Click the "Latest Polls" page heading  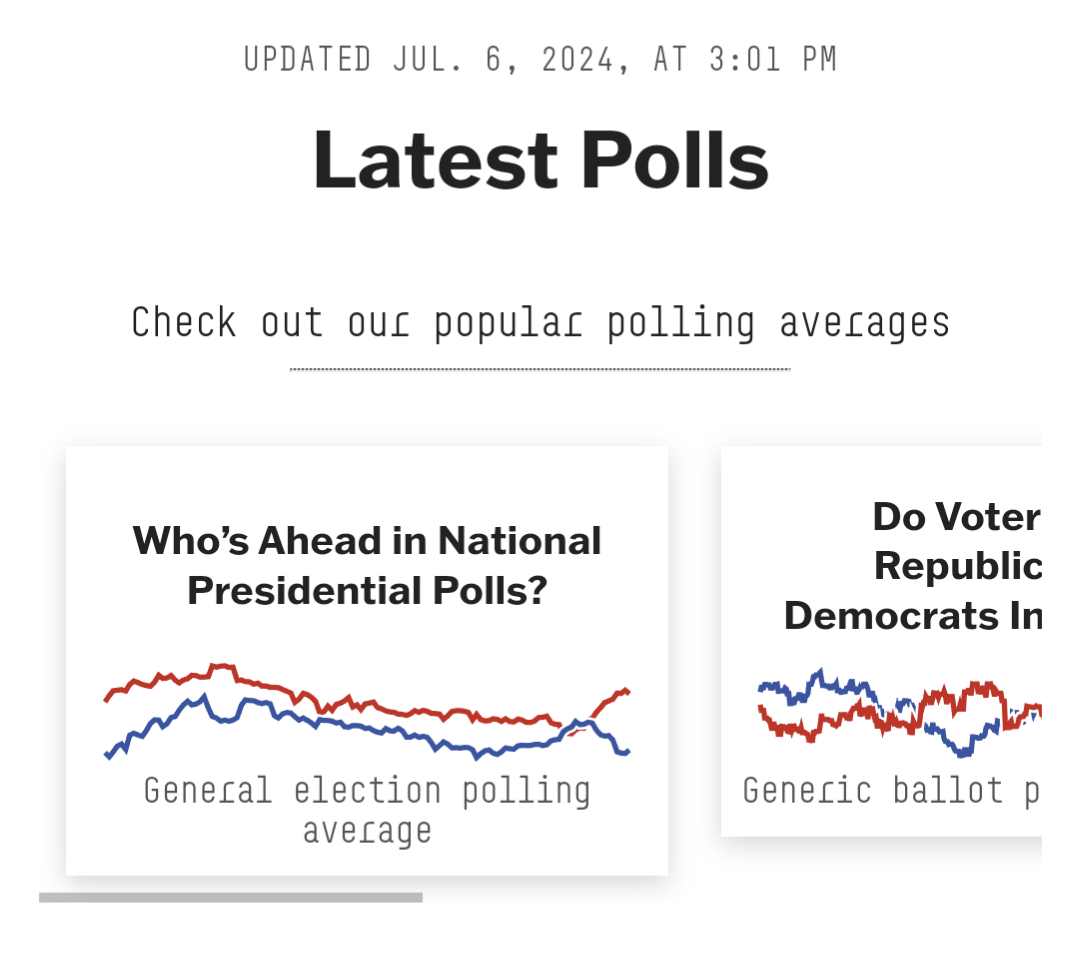(540, 160)
